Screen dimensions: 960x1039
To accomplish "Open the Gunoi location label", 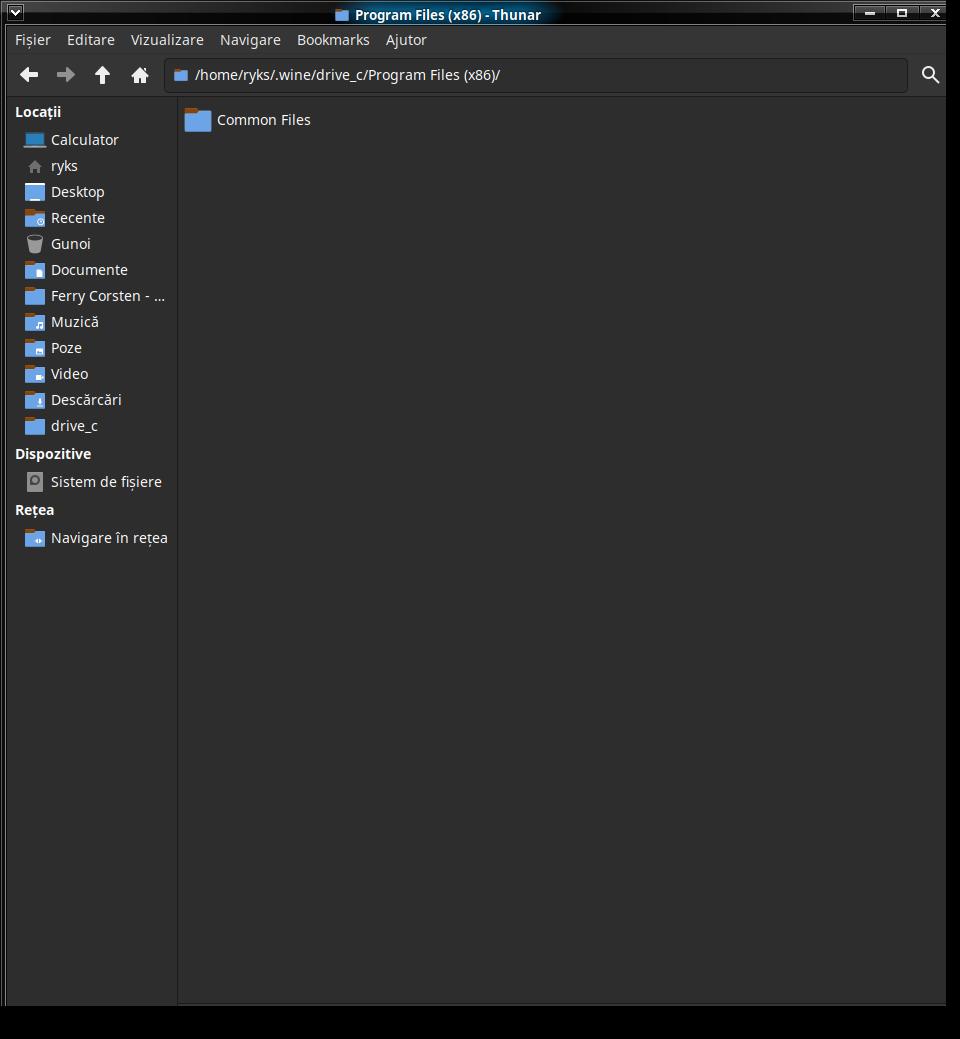I will (71, 244).
